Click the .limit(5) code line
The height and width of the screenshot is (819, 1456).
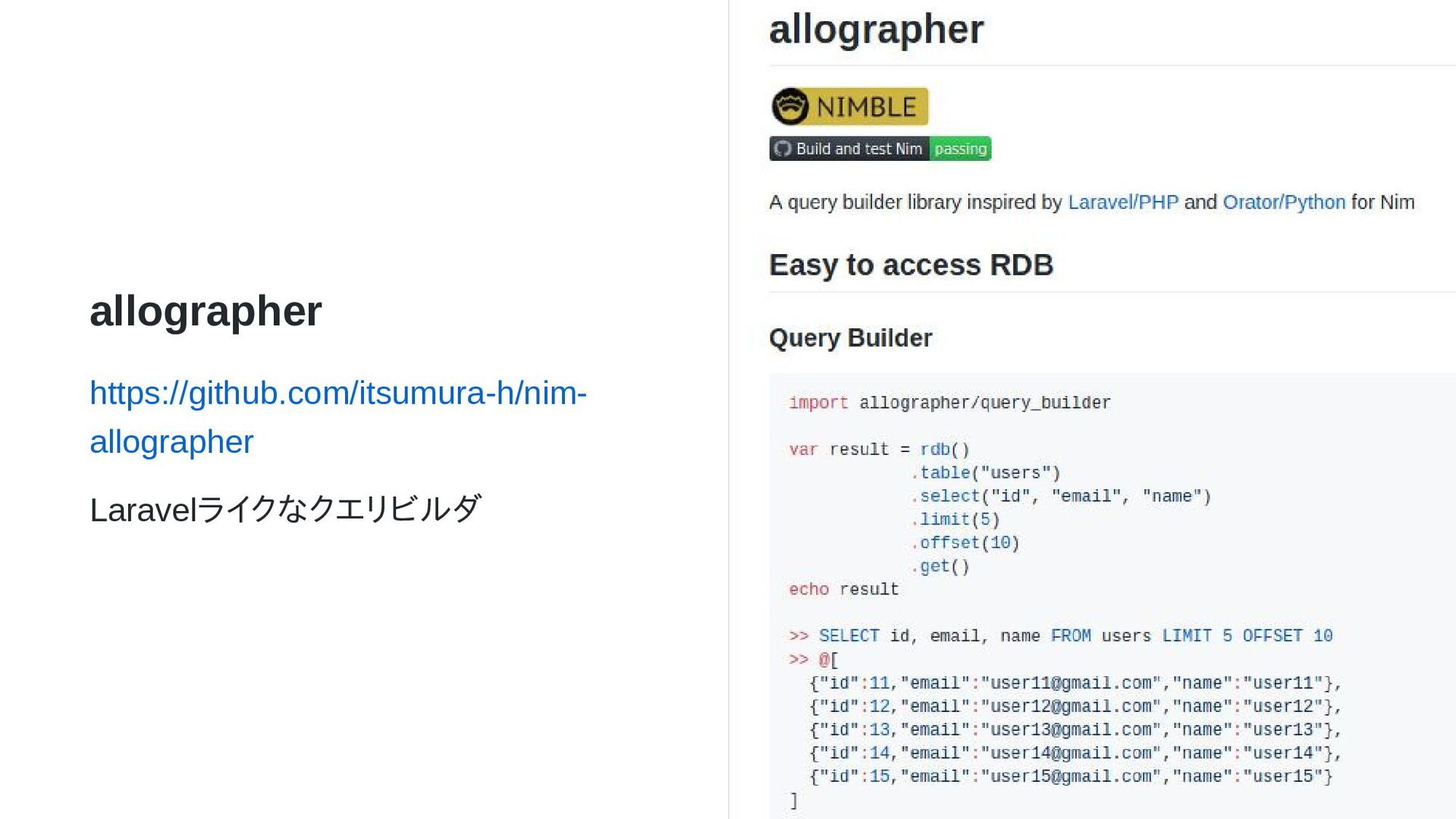coord(955,520)
